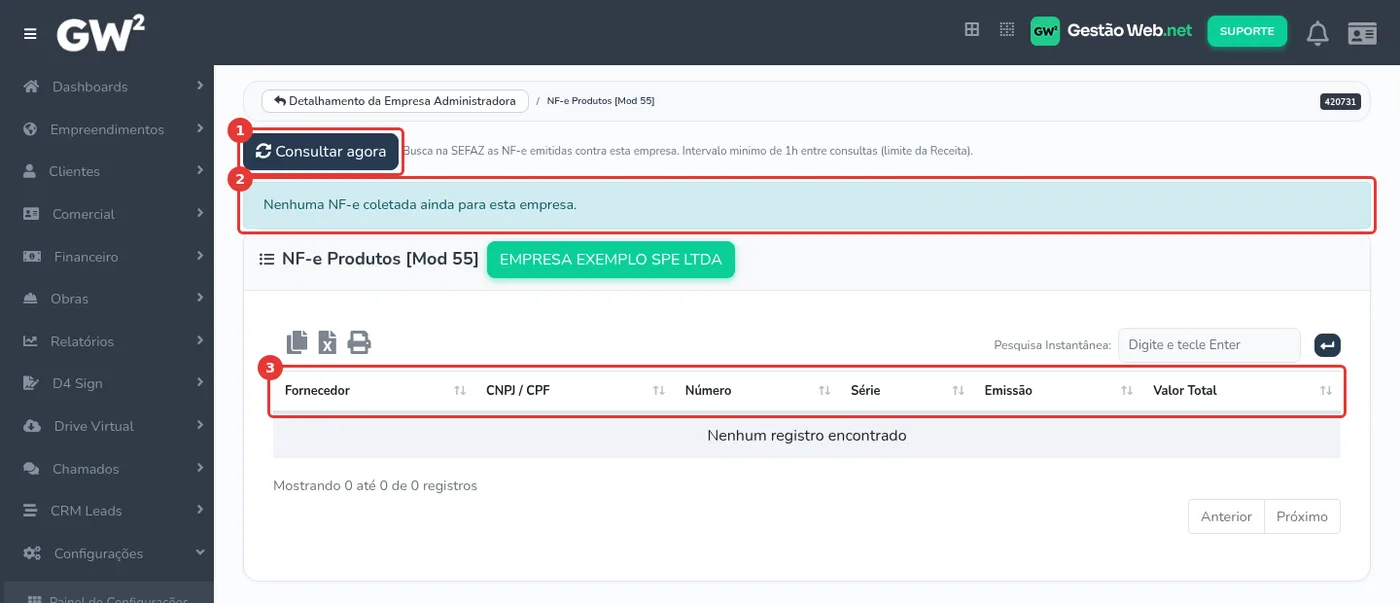
Task: Expand the Comercial chevron
Action: pos(200,213)
